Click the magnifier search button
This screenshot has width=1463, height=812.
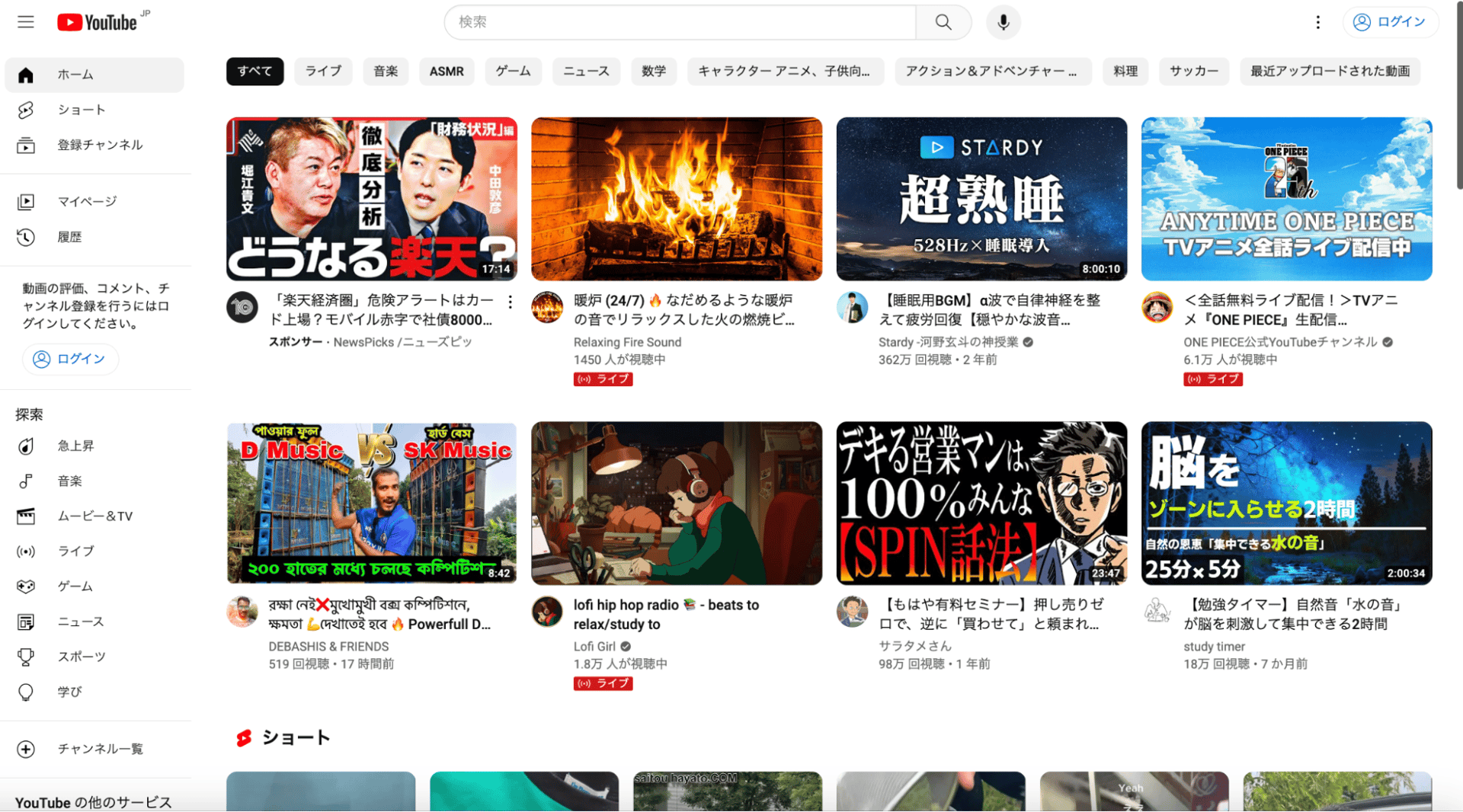tap(943, 22)
